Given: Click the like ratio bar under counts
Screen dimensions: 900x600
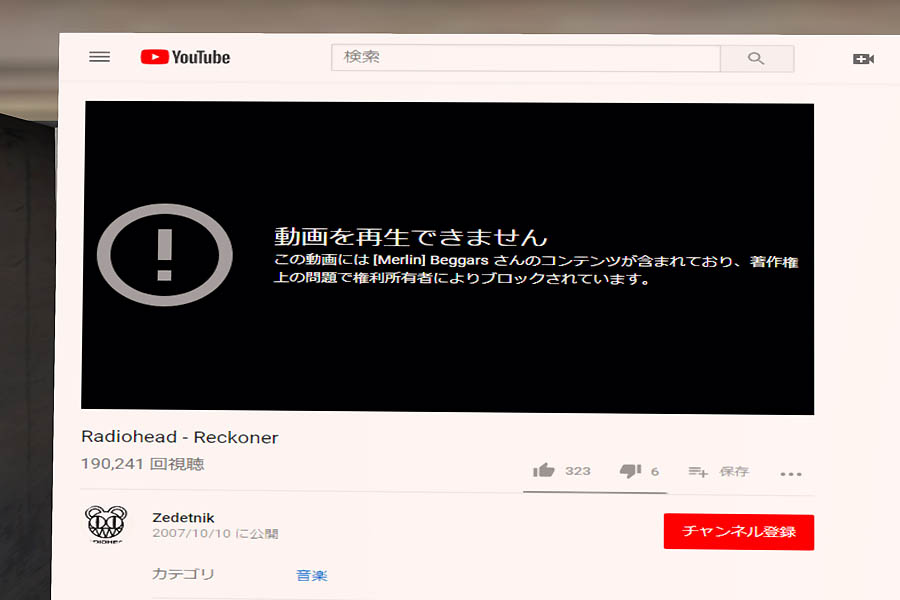Looking at the screenshot, I should tap(595, 492).
